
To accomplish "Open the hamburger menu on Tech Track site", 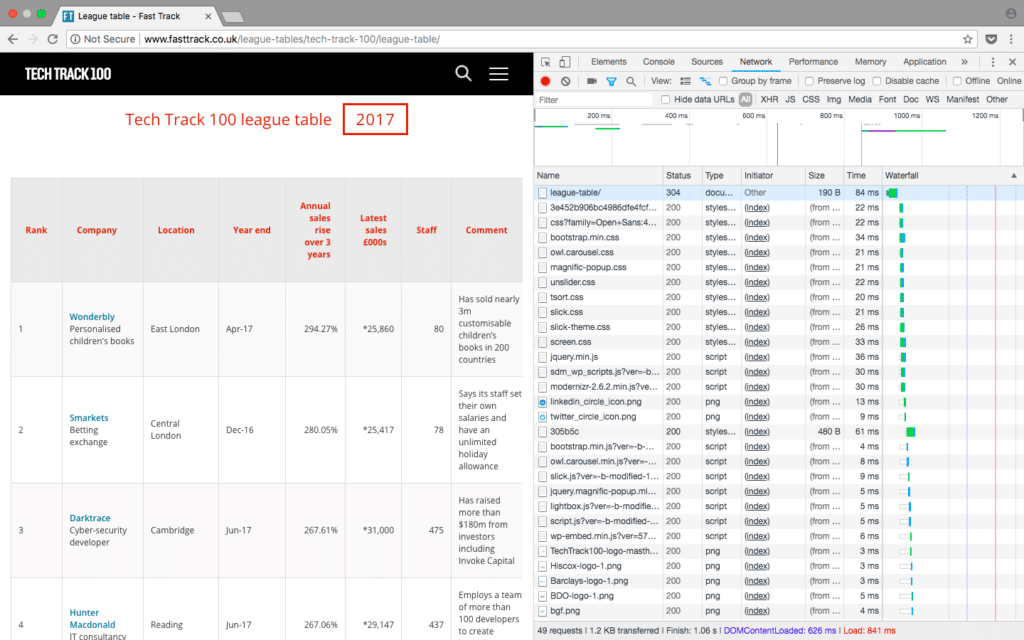I will (498, 74).
